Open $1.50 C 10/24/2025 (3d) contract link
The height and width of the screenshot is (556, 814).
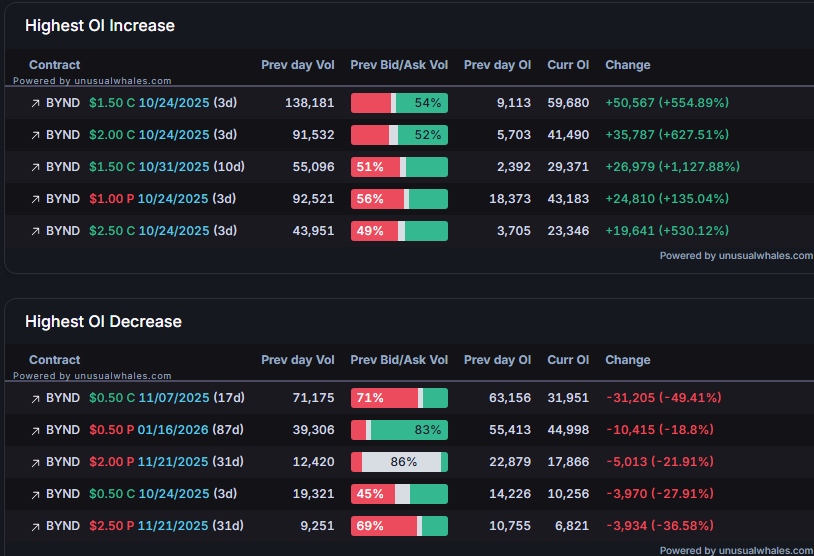(163, 103)
